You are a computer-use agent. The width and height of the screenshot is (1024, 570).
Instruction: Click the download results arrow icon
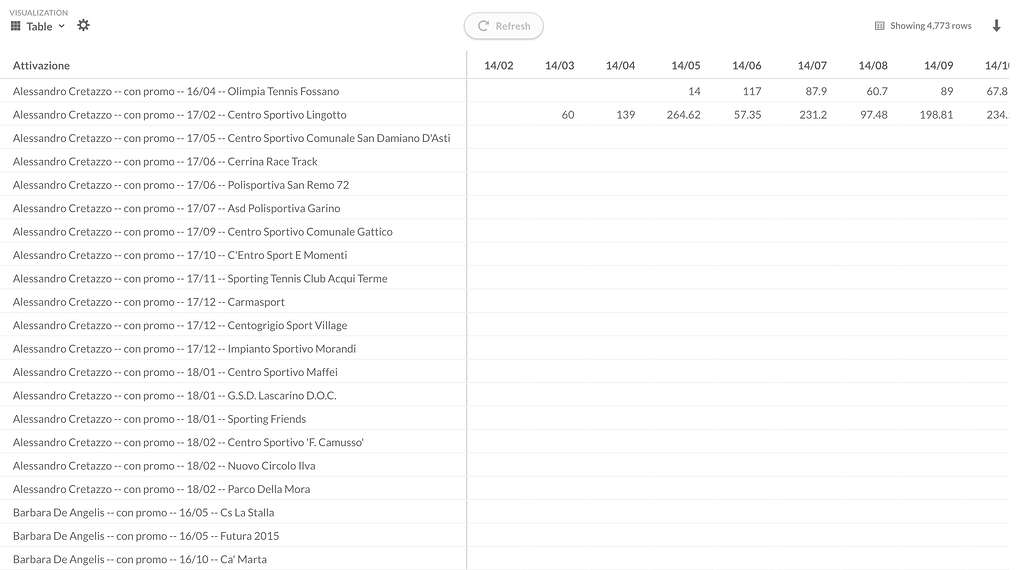[996, 26]
